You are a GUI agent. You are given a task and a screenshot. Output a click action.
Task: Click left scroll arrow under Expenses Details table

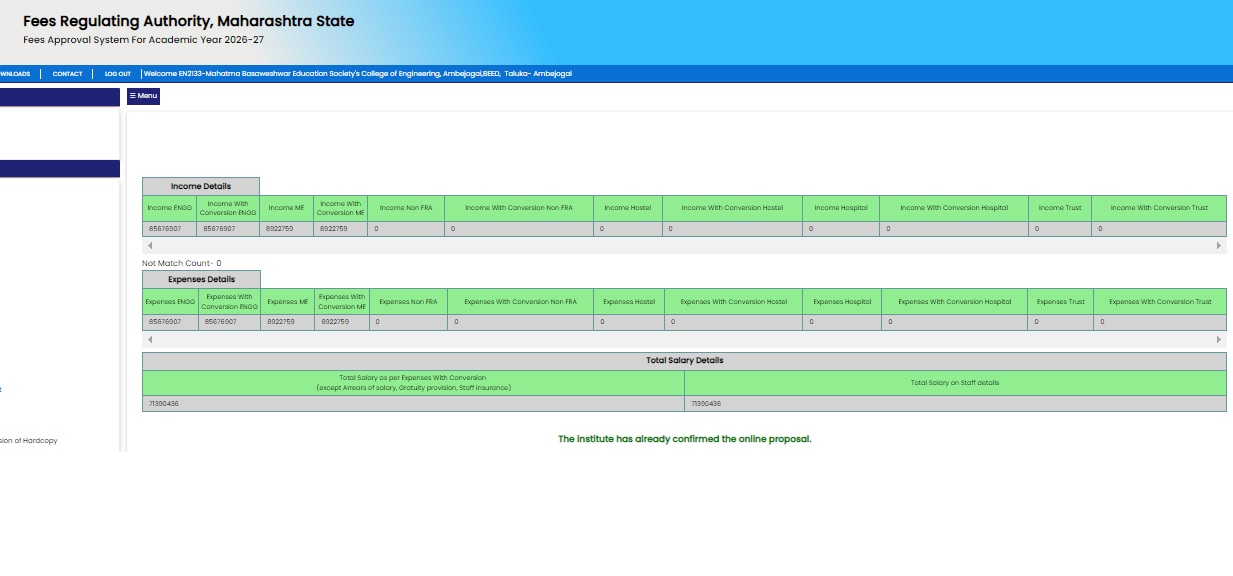point(150,341)
